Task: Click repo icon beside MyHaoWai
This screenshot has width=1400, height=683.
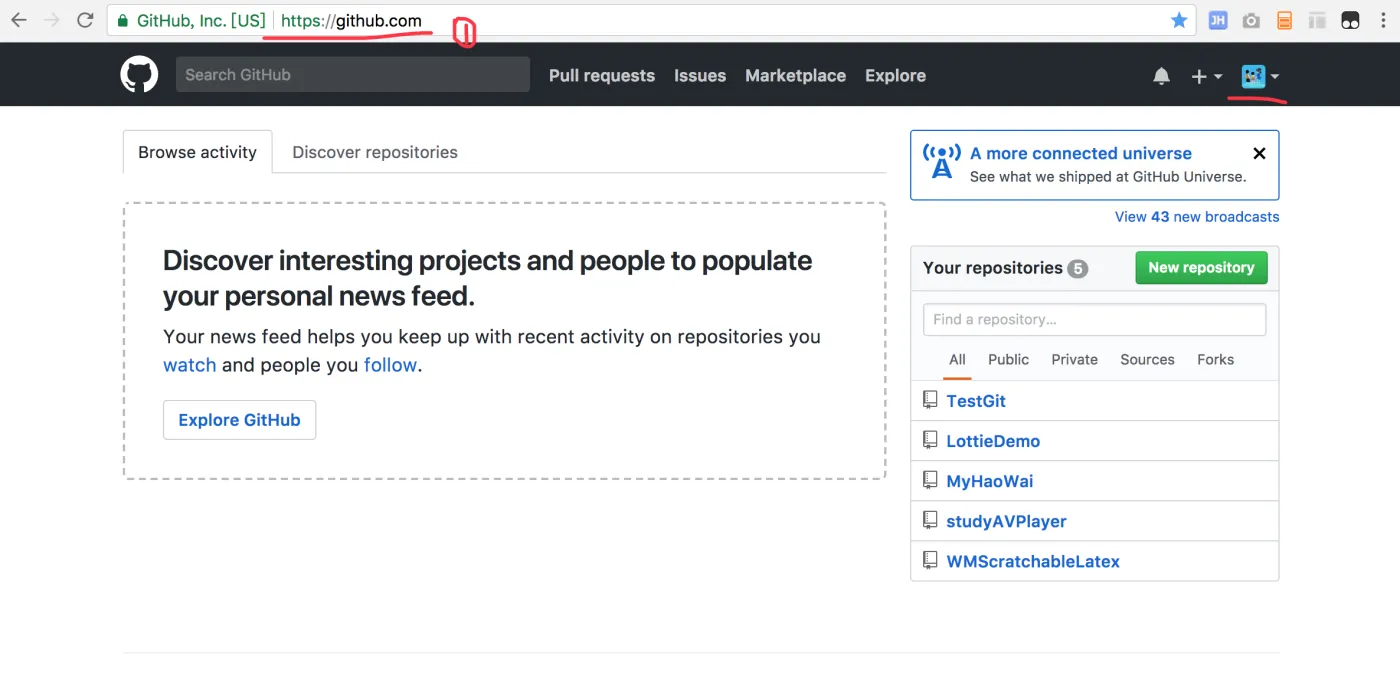Action: [930, 480]
